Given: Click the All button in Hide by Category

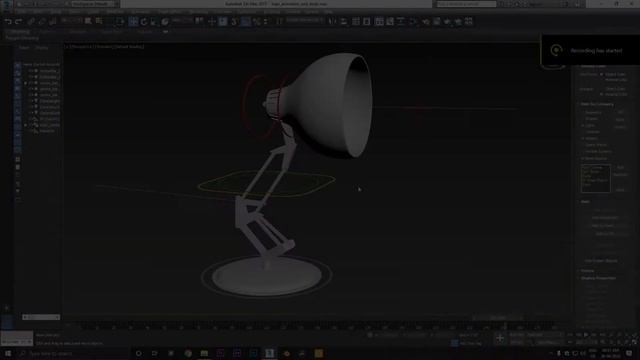Looking at the screenshot, I should tap(620, 112).
